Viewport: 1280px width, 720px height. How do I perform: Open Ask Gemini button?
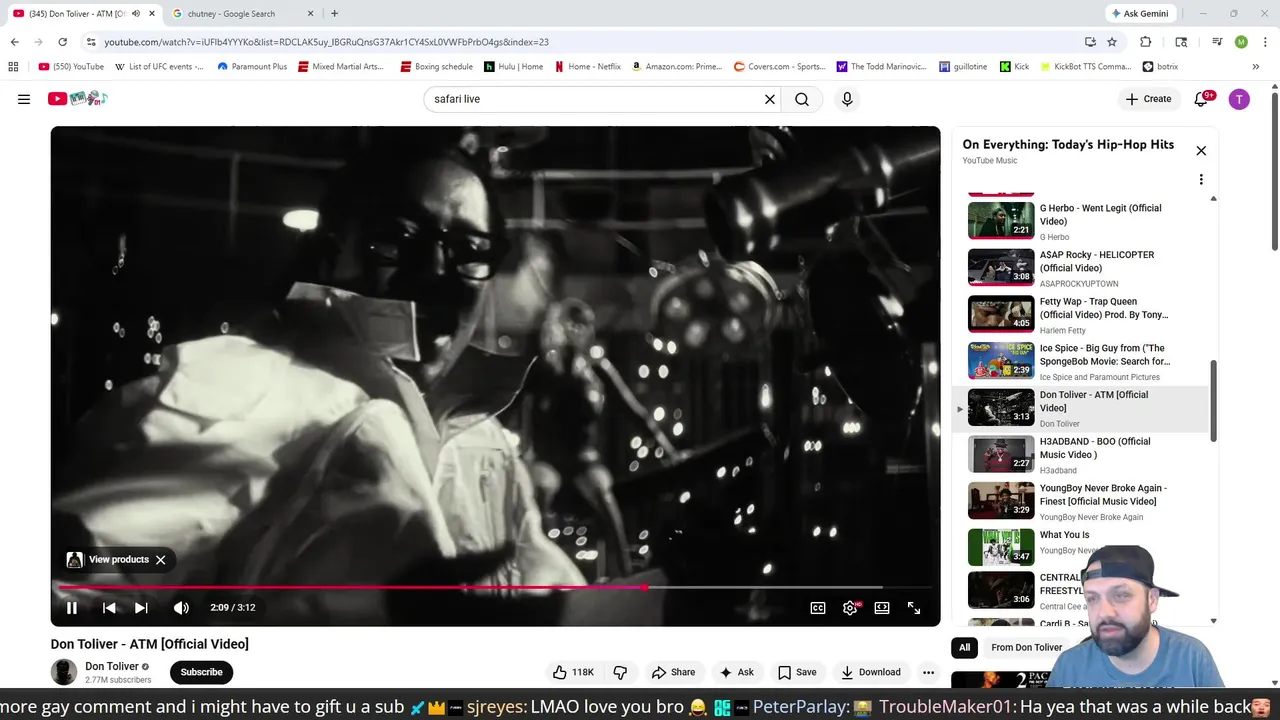point(1140,14)
